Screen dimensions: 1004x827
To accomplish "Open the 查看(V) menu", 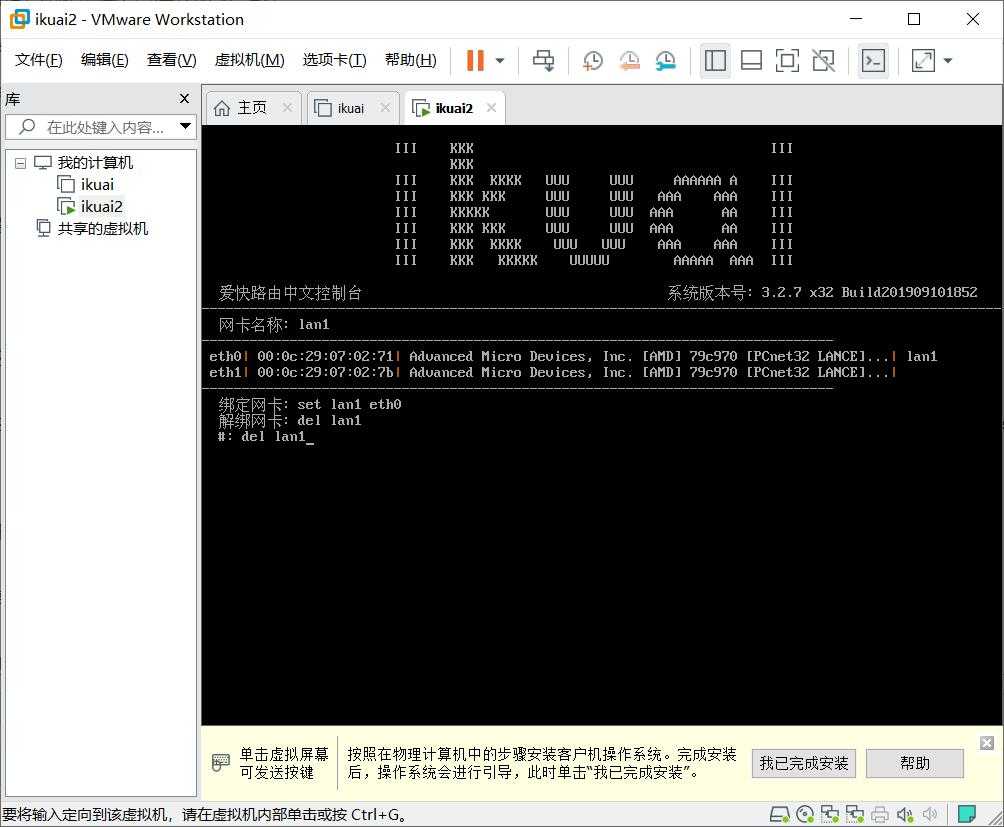I will point(172,60).
